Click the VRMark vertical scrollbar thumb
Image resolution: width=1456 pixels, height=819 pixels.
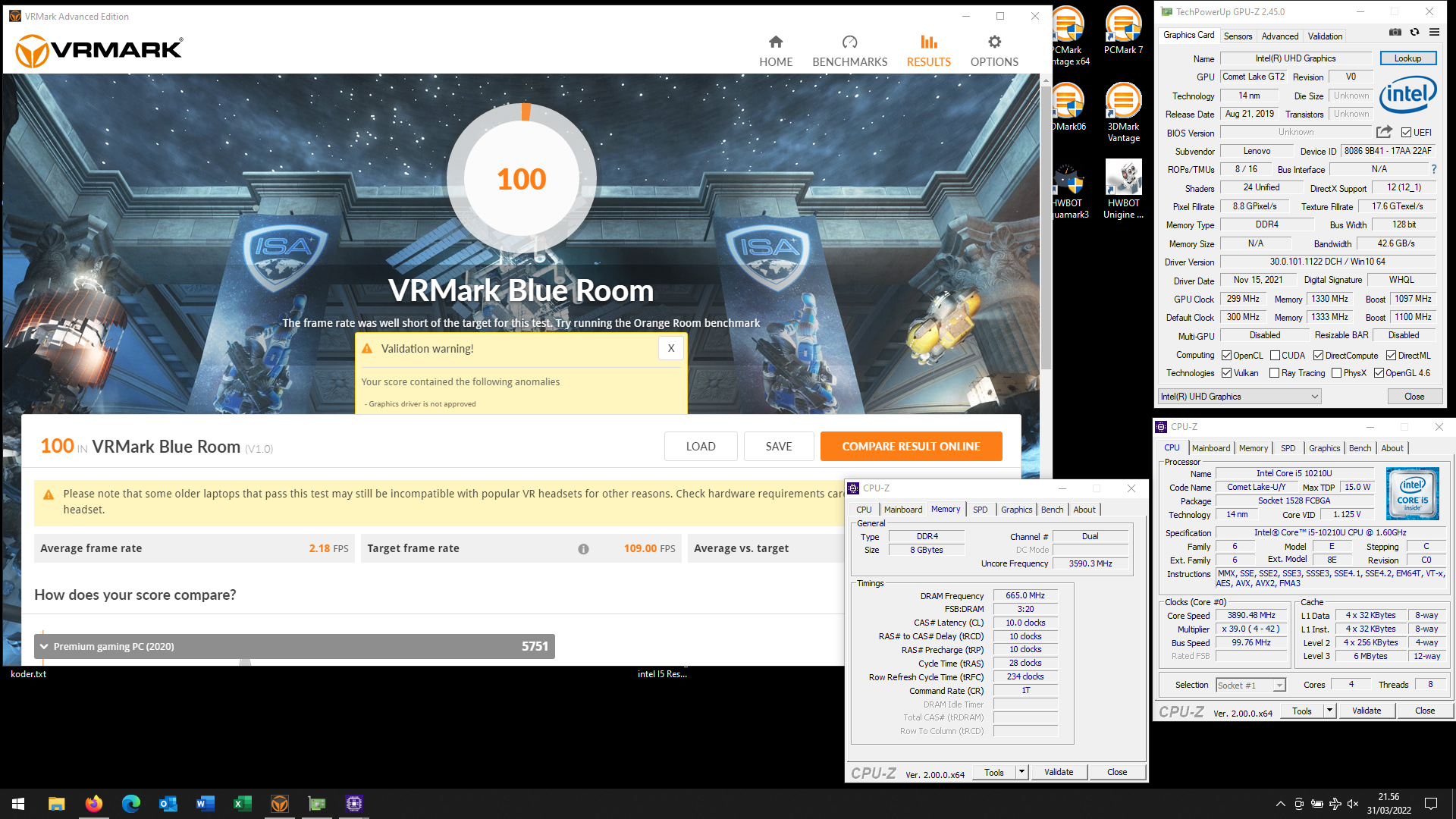[x=1046, y=227]
